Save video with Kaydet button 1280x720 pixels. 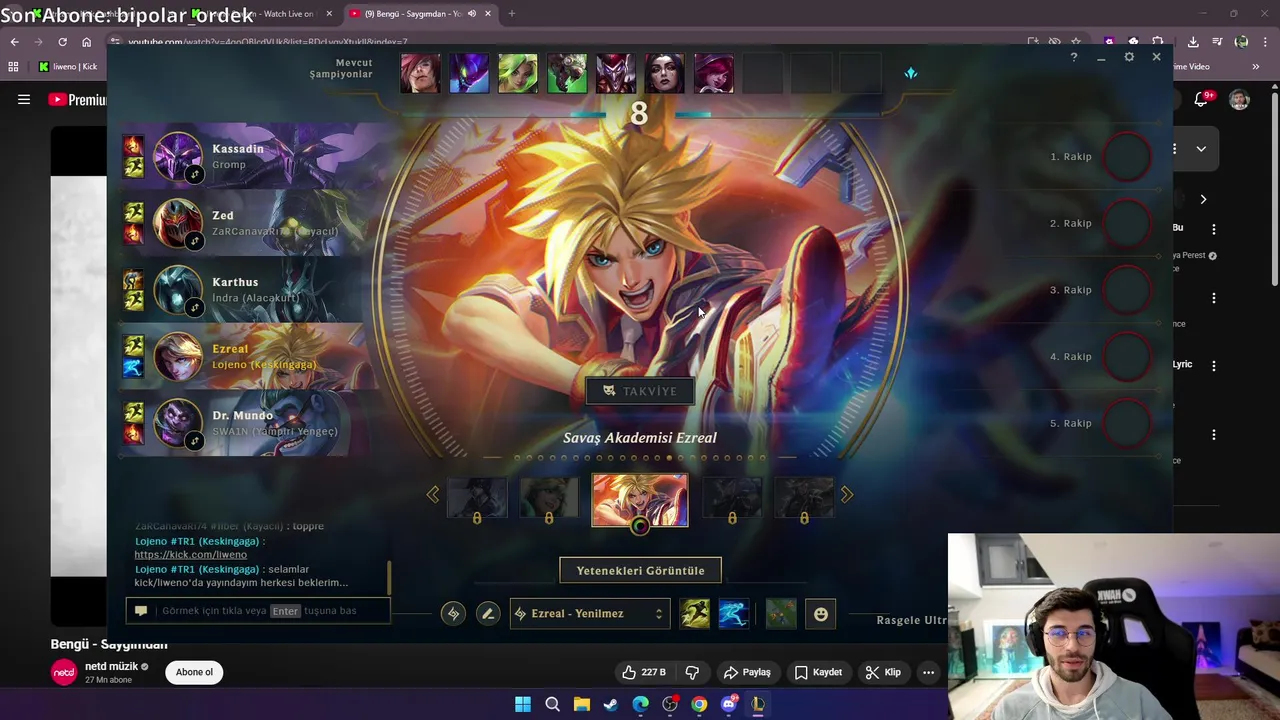[818, 673]
